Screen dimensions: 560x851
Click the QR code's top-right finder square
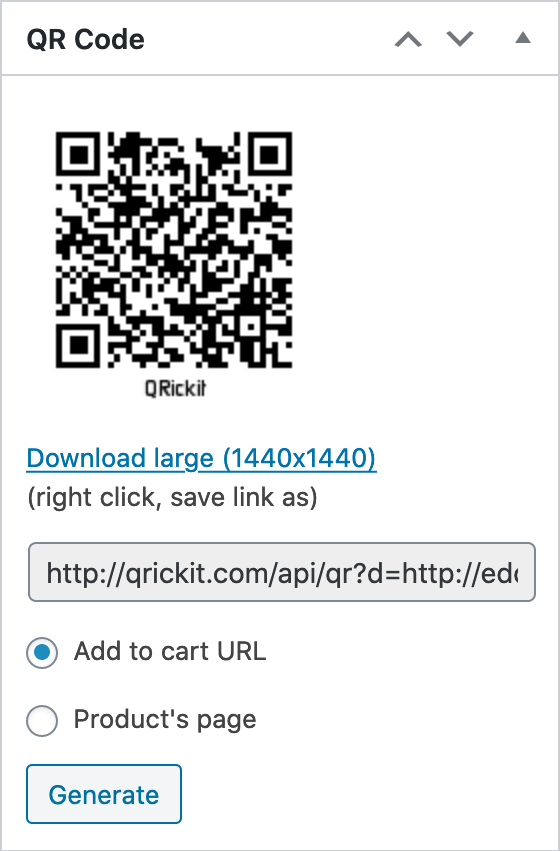pyautogui.click(x=269, y=155)
